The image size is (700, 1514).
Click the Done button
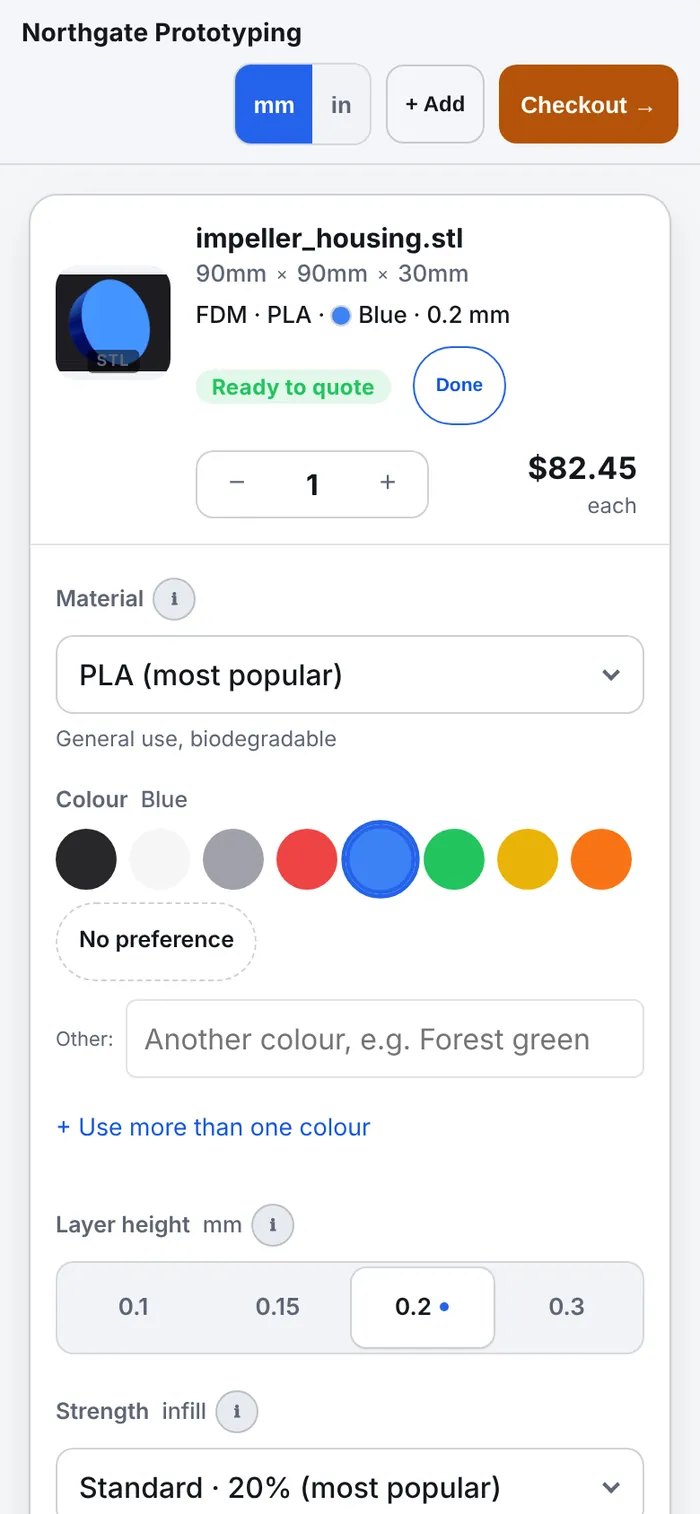(x=459, y=386)
